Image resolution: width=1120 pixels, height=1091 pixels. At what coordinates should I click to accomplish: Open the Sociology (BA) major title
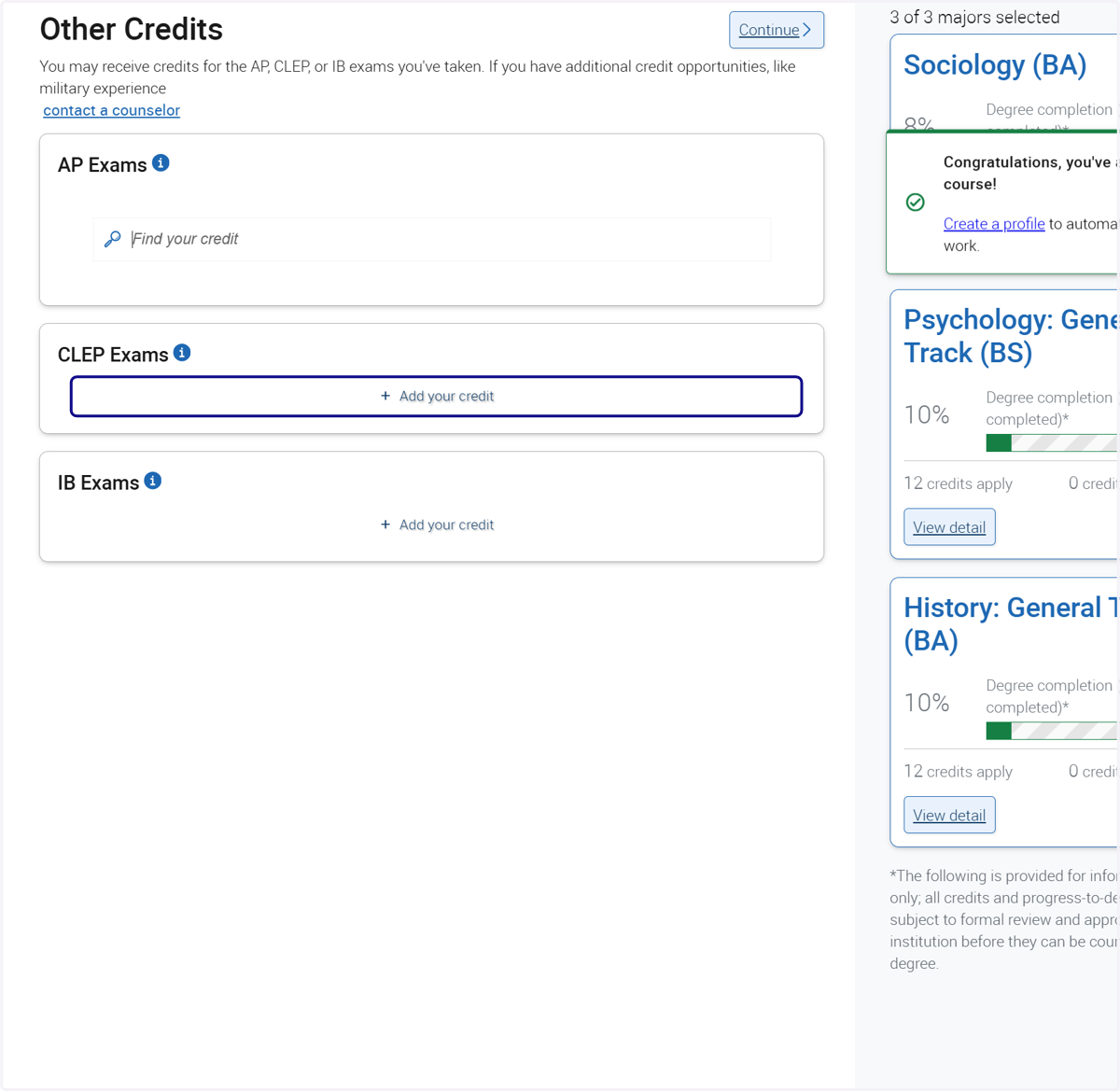(995, 65)
